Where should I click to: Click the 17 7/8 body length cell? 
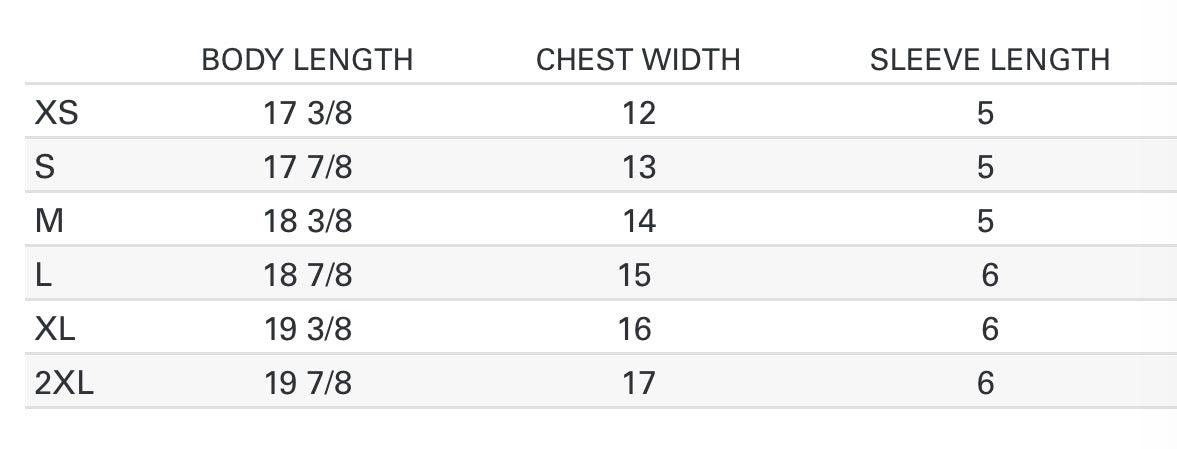pyautogui.click(x=308, y=167)
